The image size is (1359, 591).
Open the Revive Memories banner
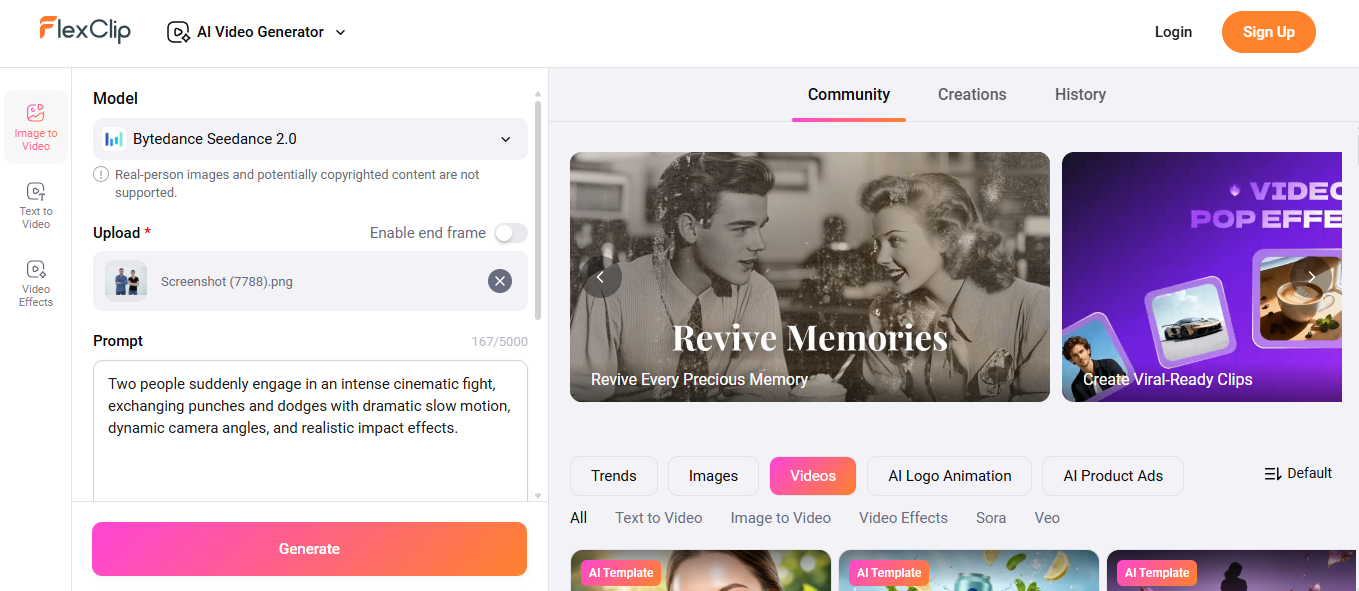810,277
